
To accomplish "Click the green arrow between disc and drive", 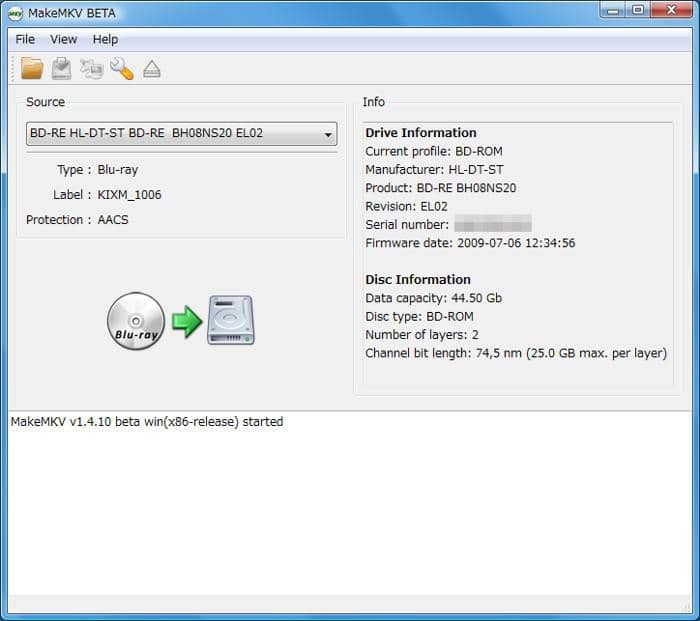I will [187, 321].
